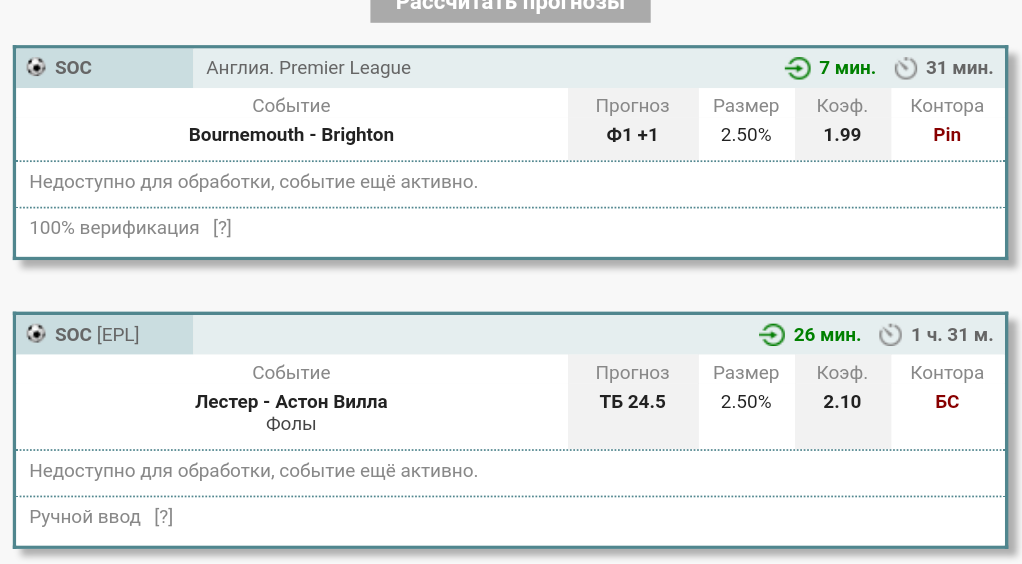This screenshot has height=564, width=1022.
Task: Click the Pin bookmaker link
Action: [x=946, y=135]
